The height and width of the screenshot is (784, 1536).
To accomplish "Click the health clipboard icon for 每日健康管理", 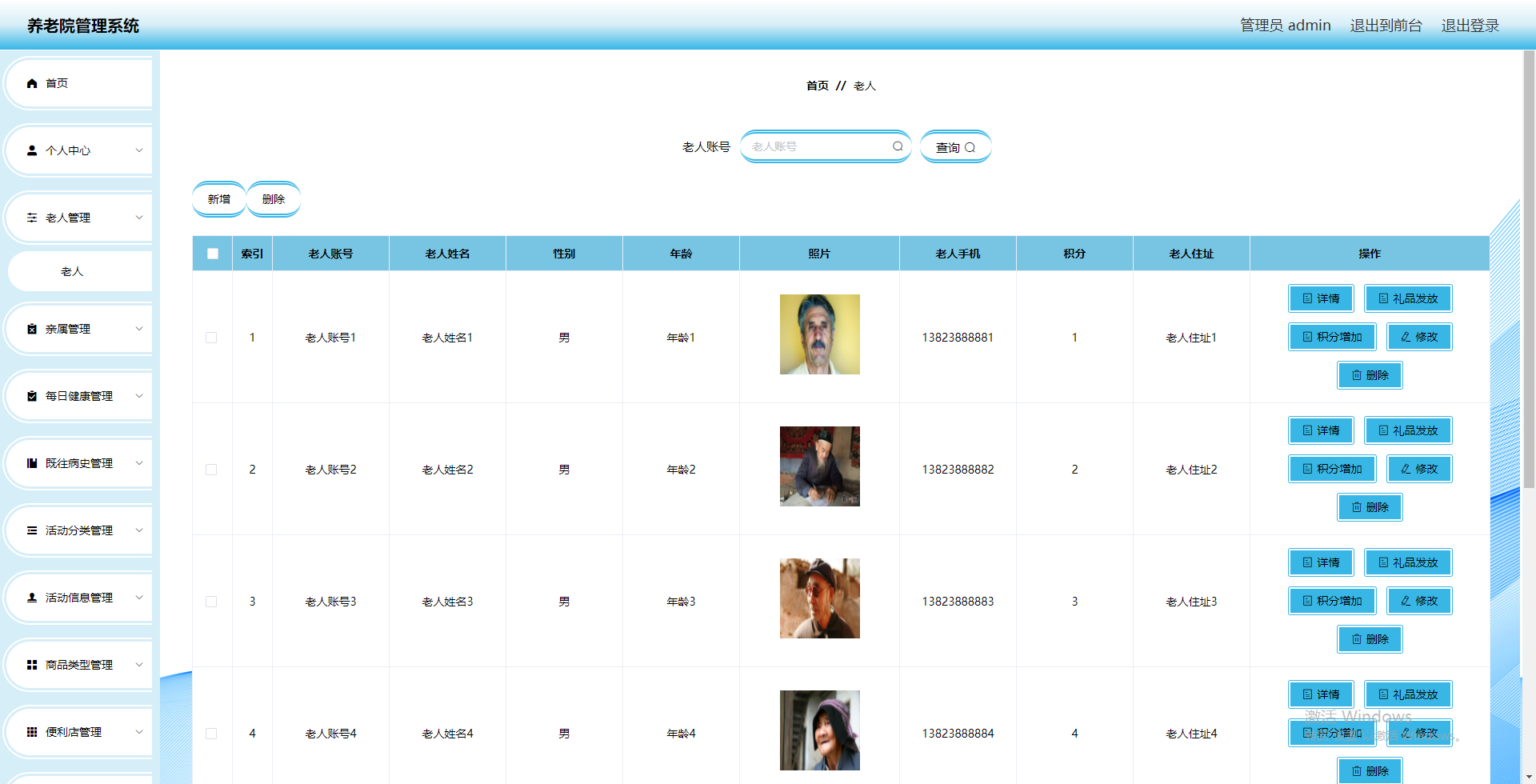I will [x=32, y=396].
